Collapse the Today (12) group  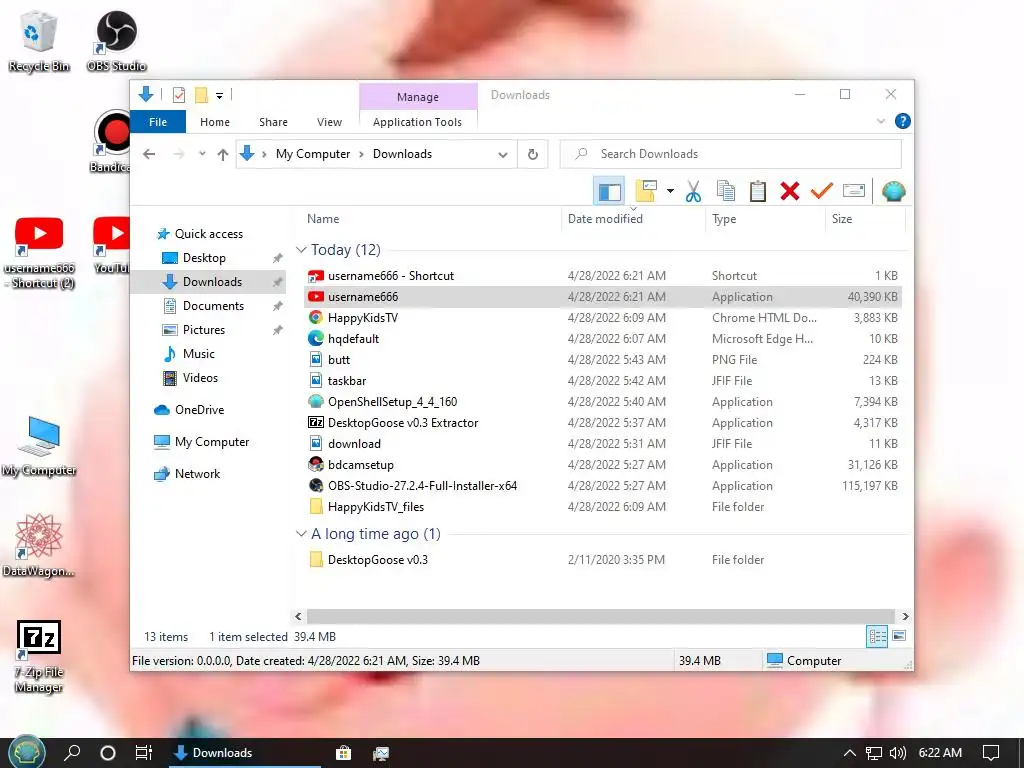point(301,249)
